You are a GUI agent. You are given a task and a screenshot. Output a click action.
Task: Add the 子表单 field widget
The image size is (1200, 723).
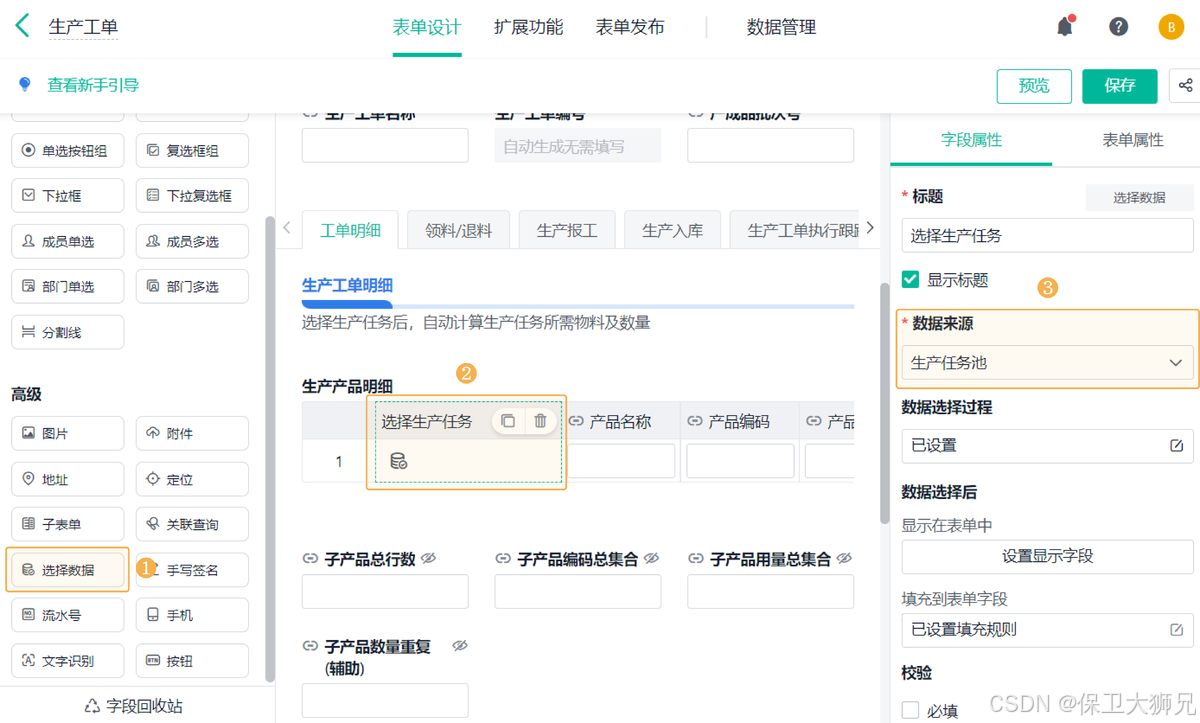pos(68,524)
